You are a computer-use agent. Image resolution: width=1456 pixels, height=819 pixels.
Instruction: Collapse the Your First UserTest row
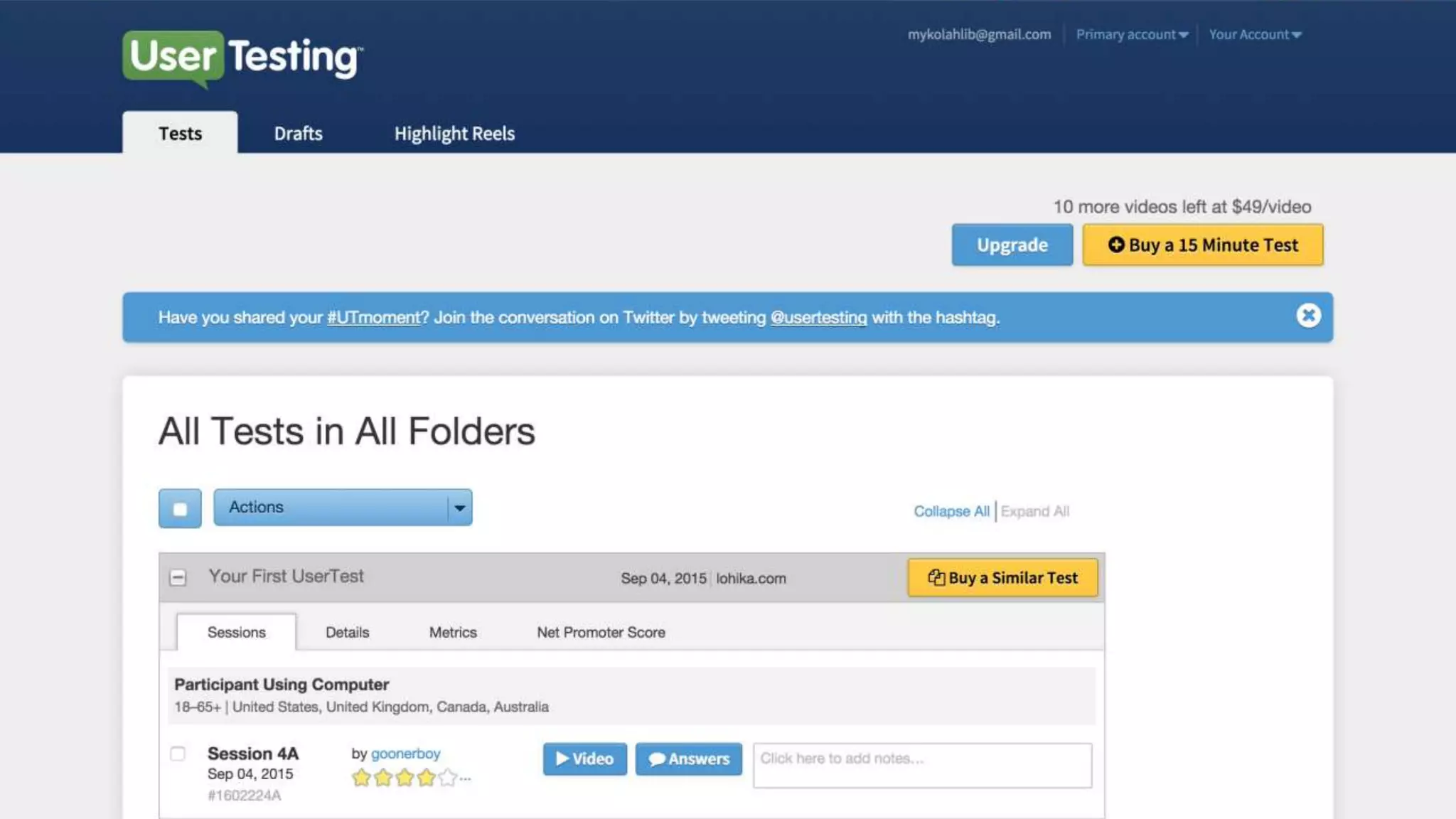pos(178,577)
